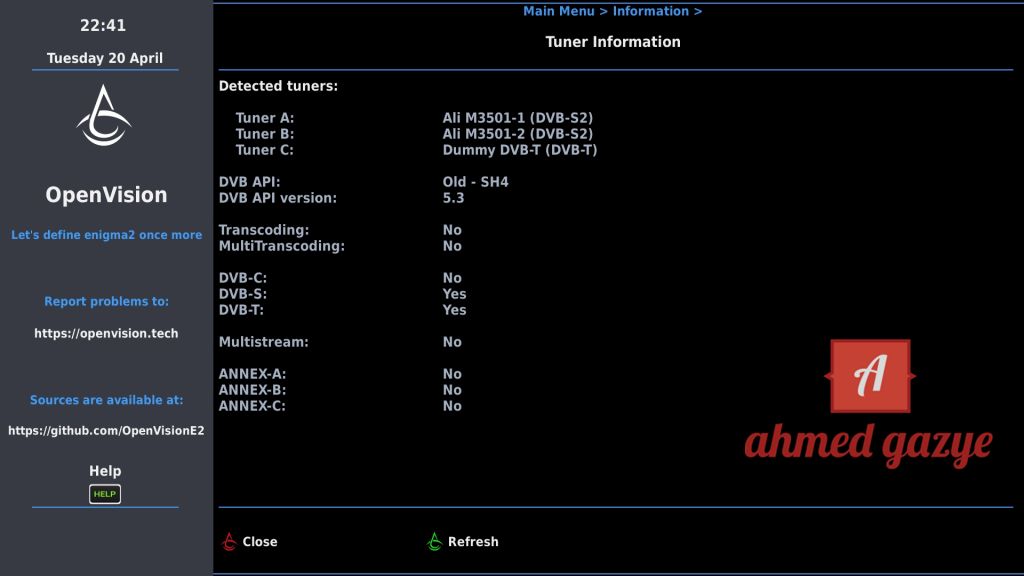Click the DVB API label
1024x576 pixels.
coord(249,182)
